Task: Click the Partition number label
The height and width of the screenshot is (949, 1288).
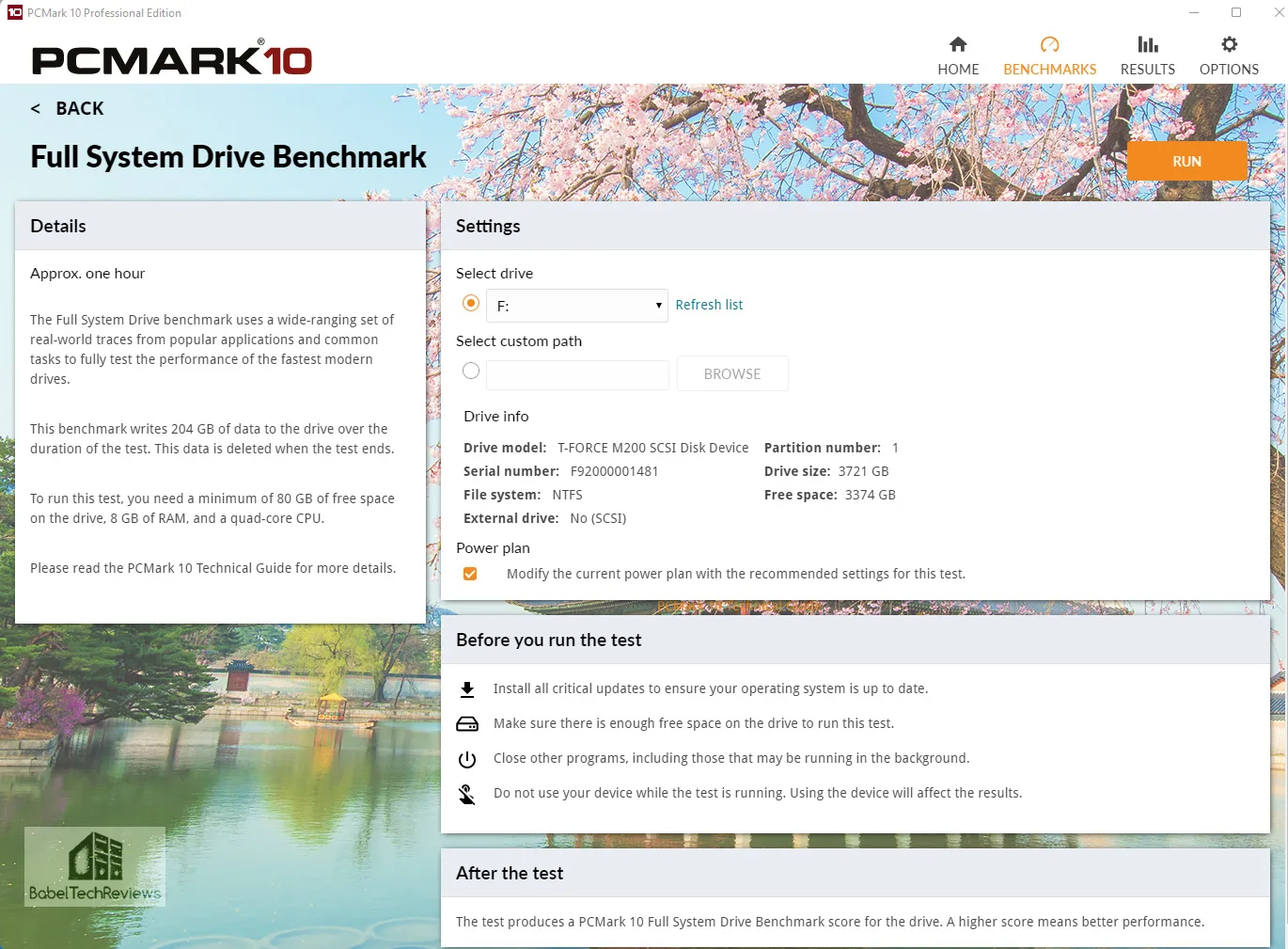Action: point(823,448)
